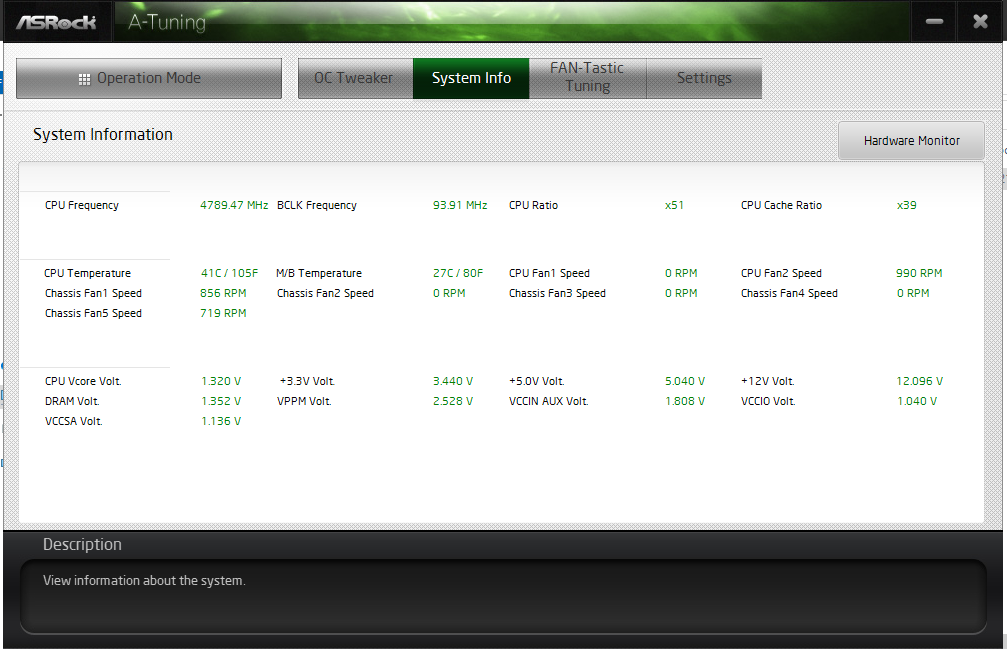Open the Operation Mode section

coord(149,78)
